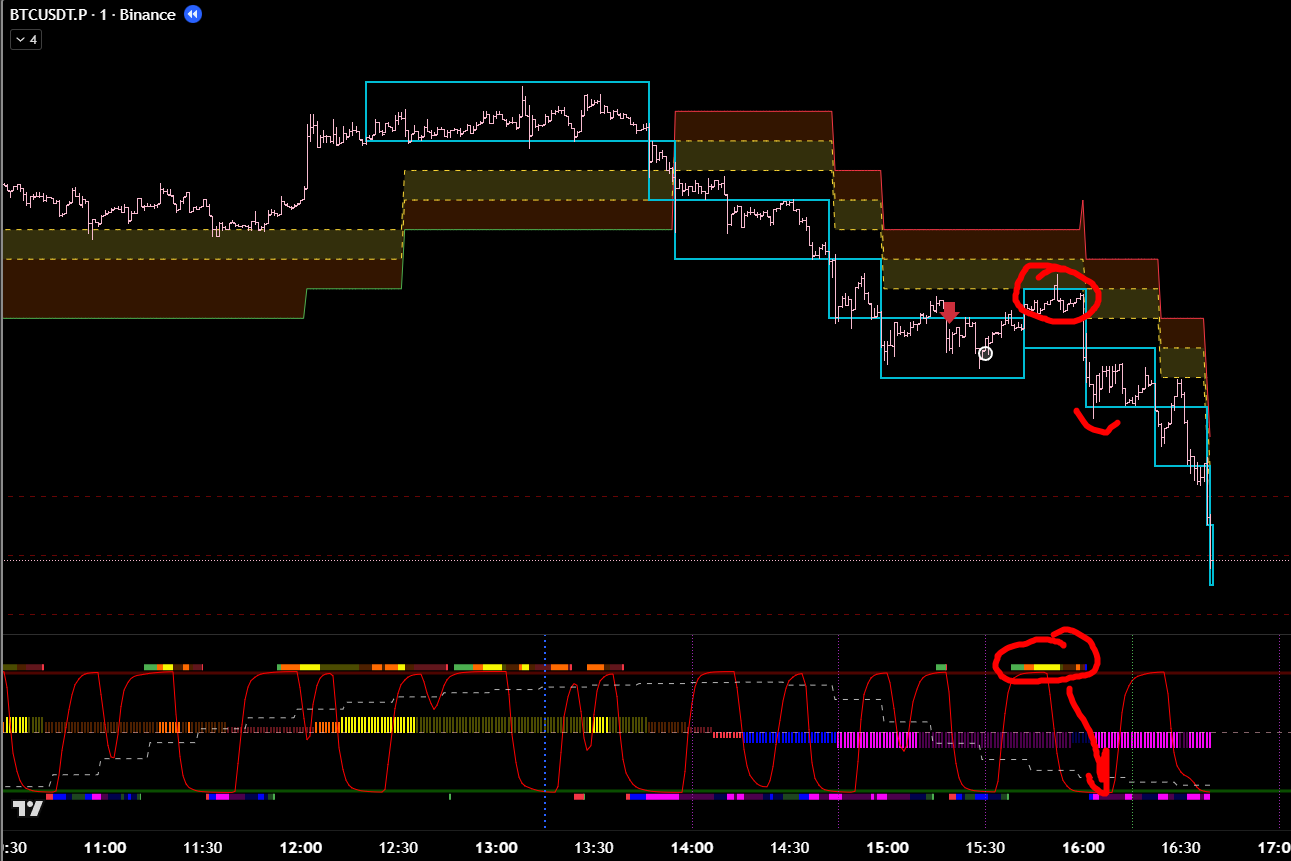Viewport: 1291px width, 861px height.
Task: Click the red down arrow signal marker
Action: click(x=950, y=312)
